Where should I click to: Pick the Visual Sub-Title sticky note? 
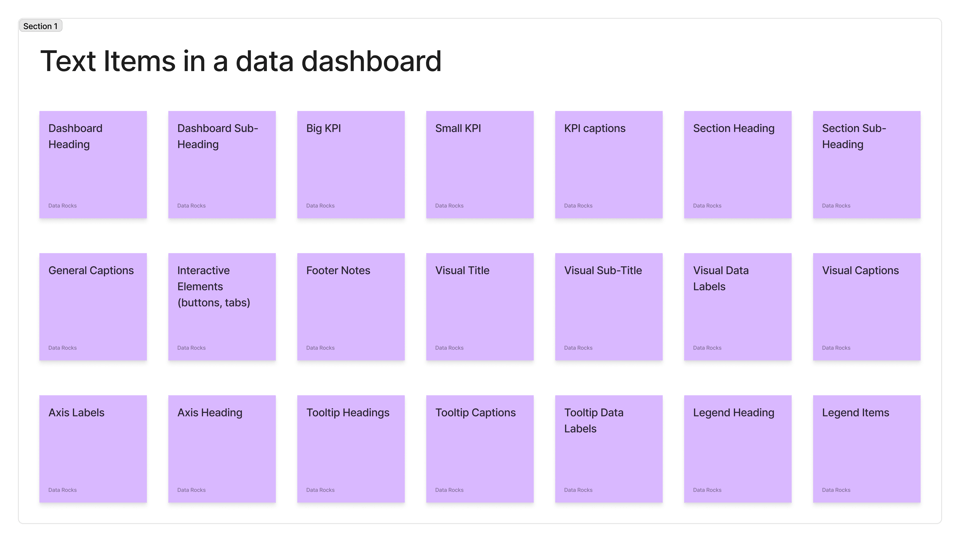coord(609,307)
